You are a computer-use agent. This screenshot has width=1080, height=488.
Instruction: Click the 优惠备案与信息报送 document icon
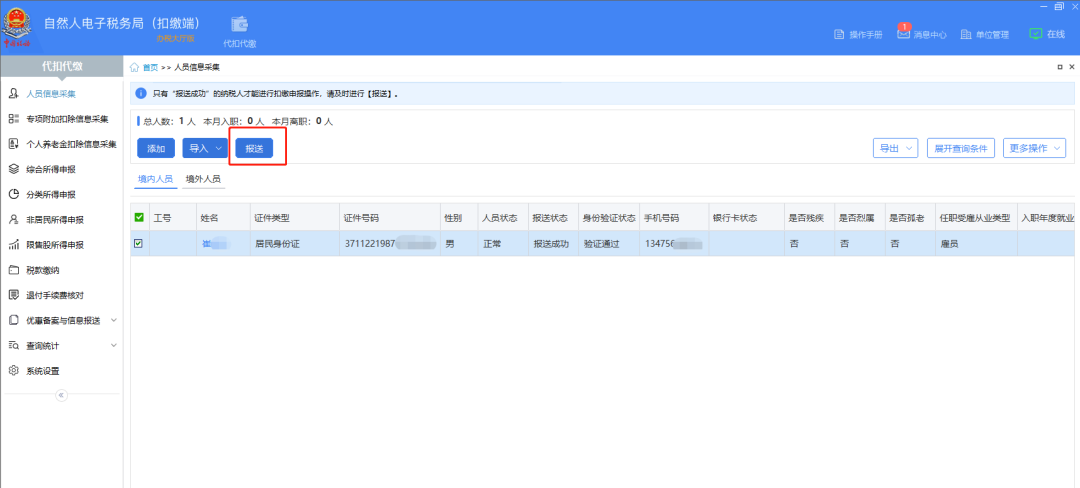(x=13, y=320)
